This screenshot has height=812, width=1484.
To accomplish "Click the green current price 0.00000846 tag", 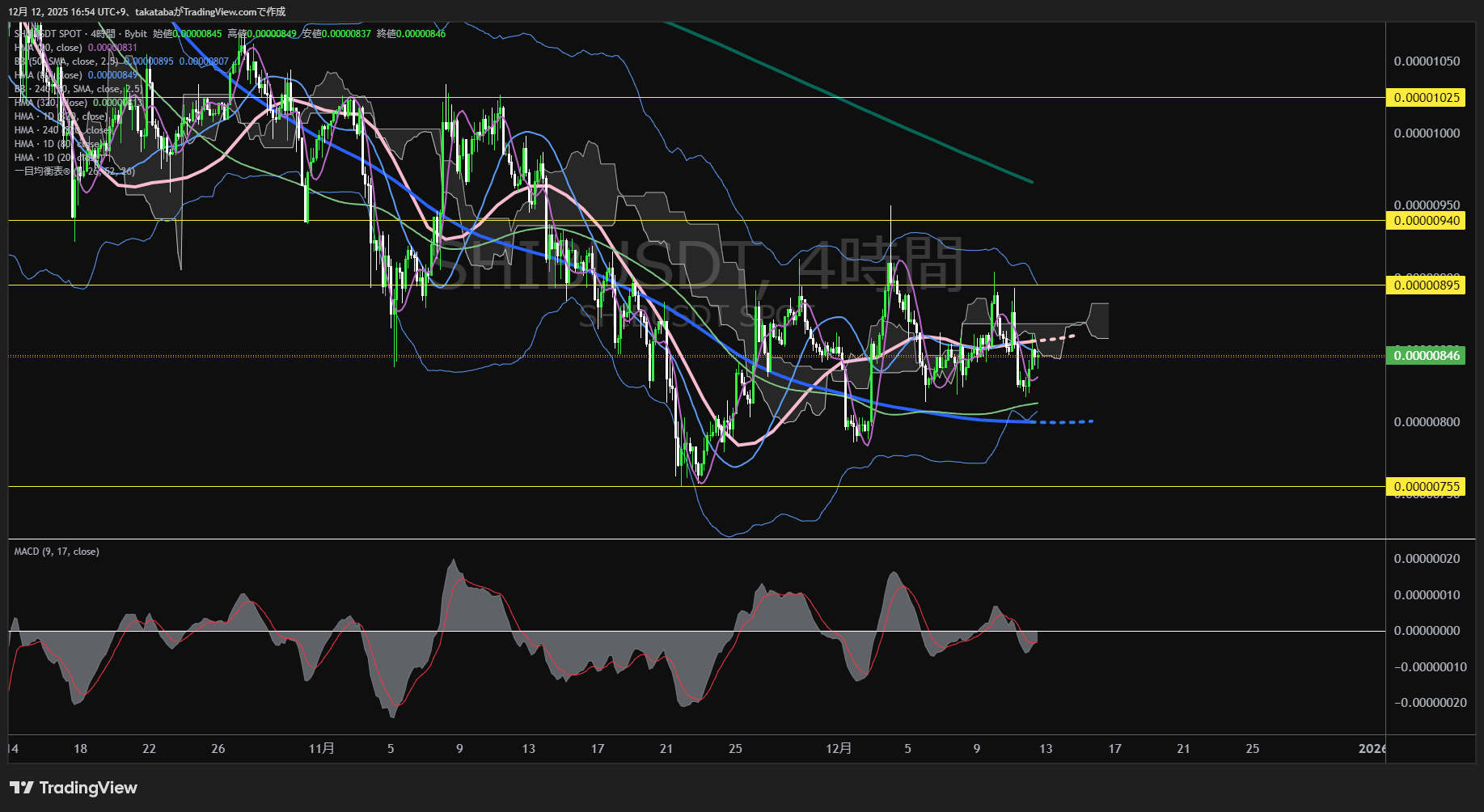I will 1426,356.
